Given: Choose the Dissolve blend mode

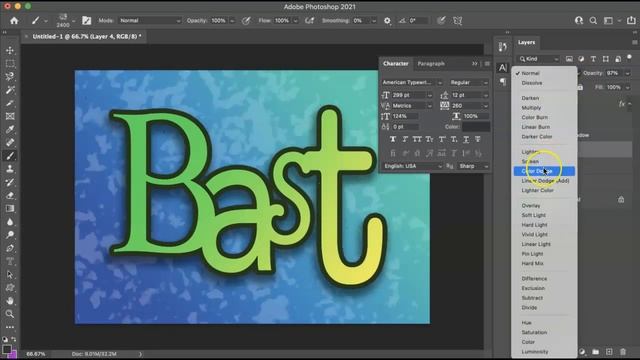Looking at the screenshot, I should pos(532,83).
